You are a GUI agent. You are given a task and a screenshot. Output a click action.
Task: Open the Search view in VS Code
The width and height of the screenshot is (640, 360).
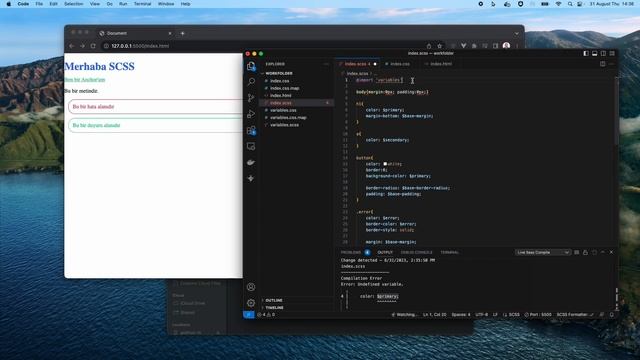pyautogui.click(x=251, y=82)
